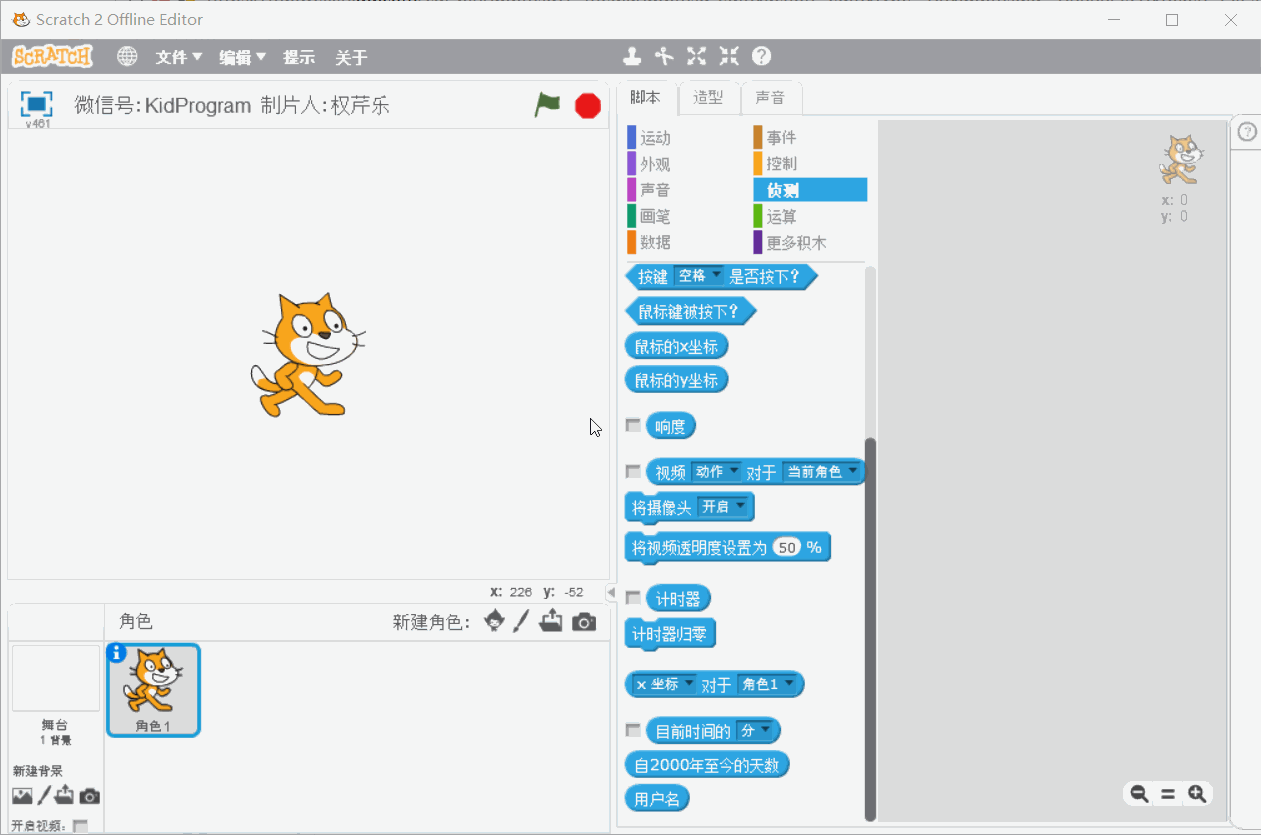Take new backdrop from camera
This screenshot has width=1261, height=835.
click(x=90, y=797)
